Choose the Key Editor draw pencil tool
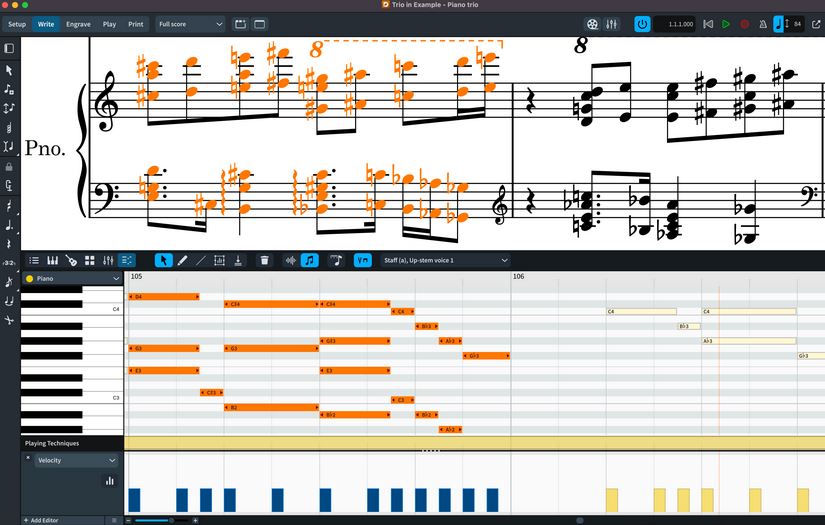The height and width of the screenshot is (525, 825). click(x=183, y=260)
